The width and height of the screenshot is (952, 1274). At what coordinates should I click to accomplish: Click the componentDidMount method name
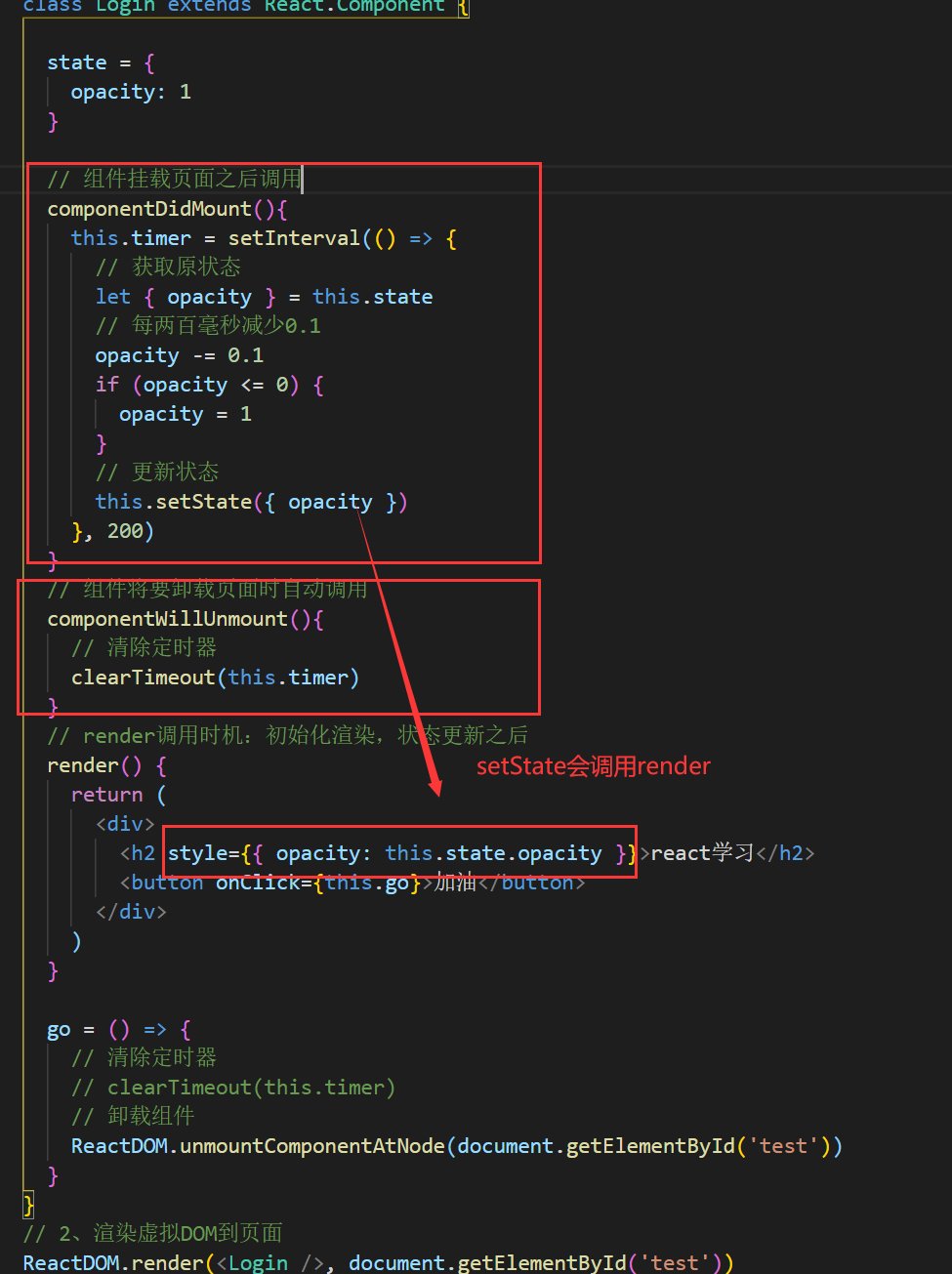(x=149, y=209)
